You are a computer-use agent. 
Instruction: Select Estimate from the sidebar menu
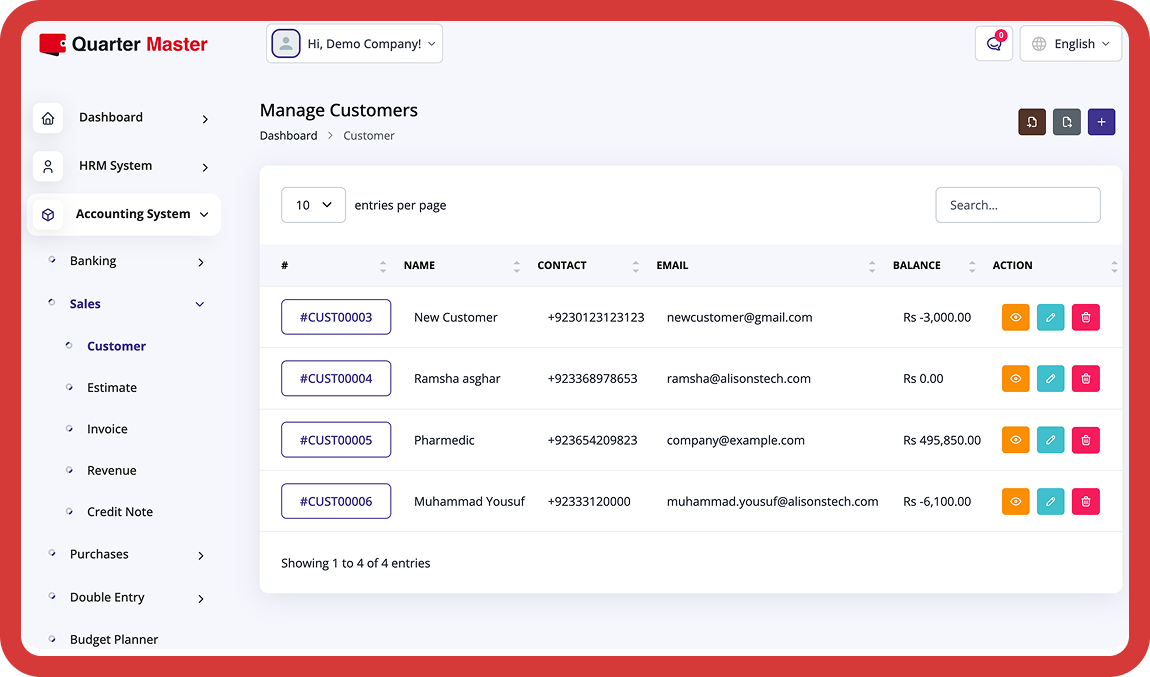coord(112,388)
